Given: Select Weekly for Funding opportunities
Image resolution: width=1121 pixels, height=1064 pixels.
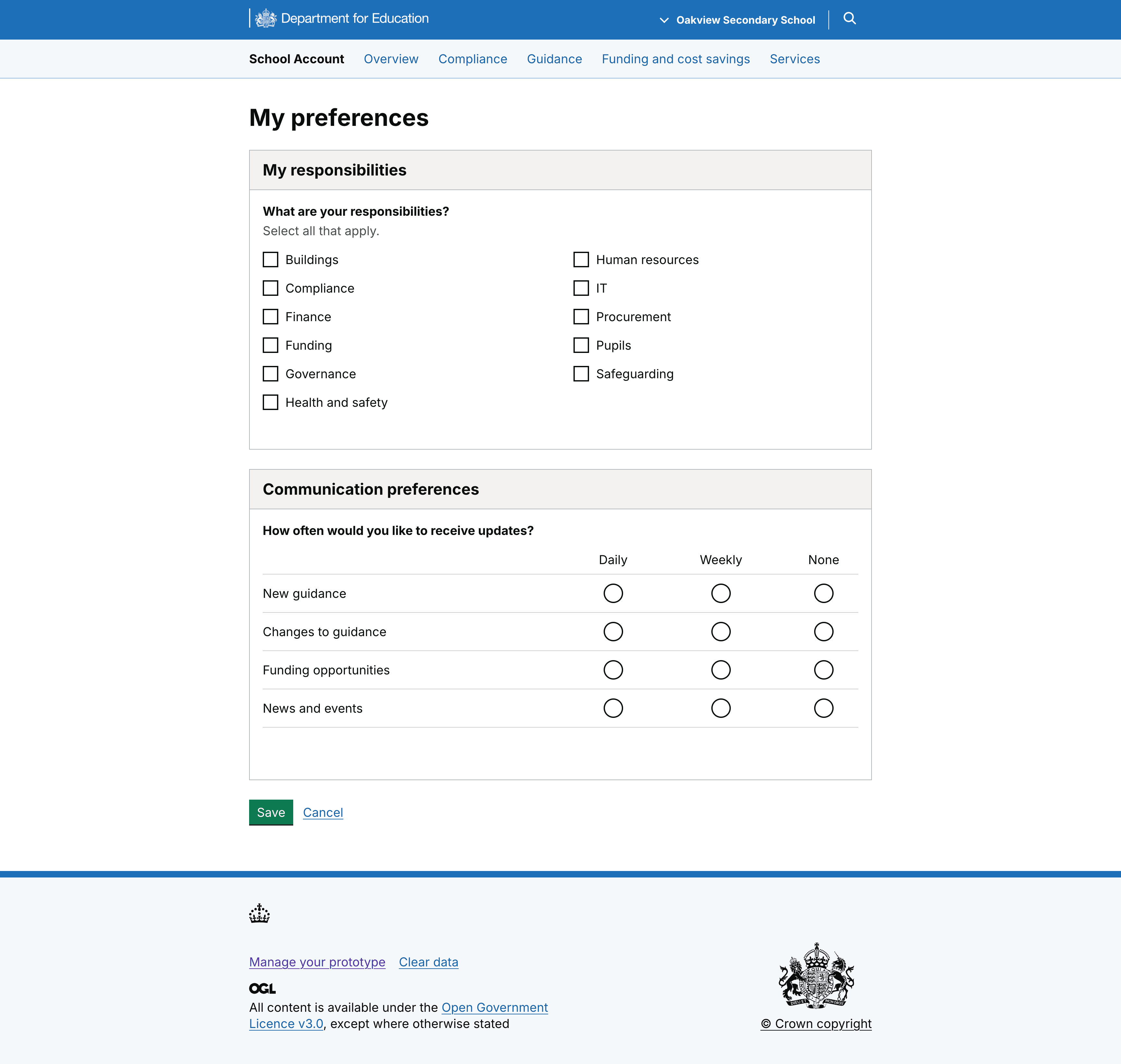Looking at the screenshot, I should pos(721,670).
